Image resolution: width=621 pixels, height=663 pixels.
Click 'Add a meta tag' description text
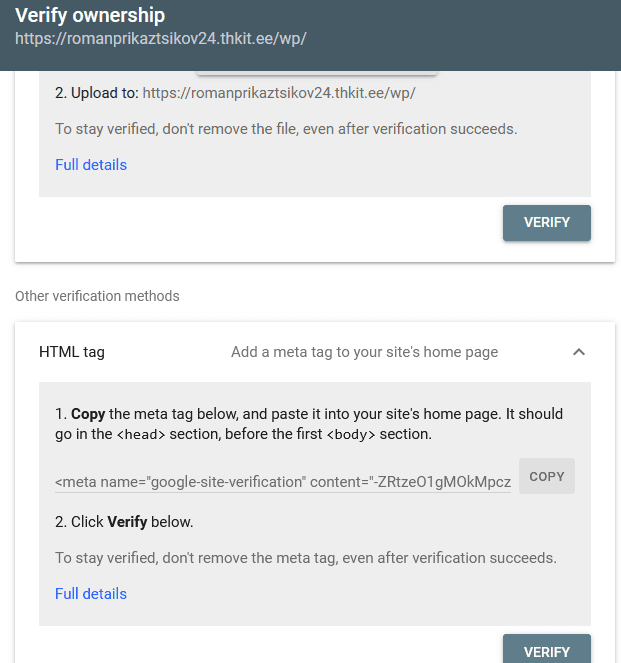point(364,352)
